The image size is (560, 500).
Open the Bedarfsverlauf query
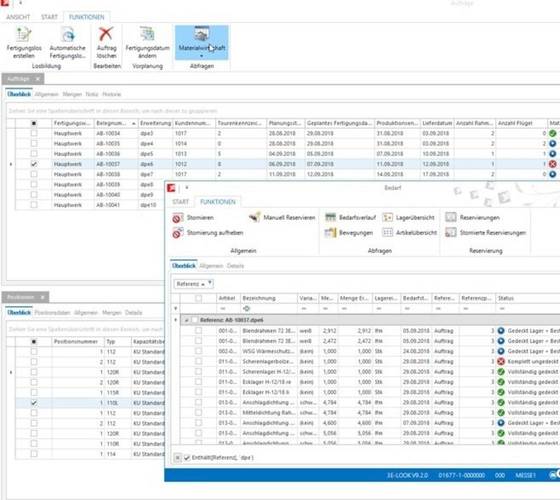[x=350, y=217]
